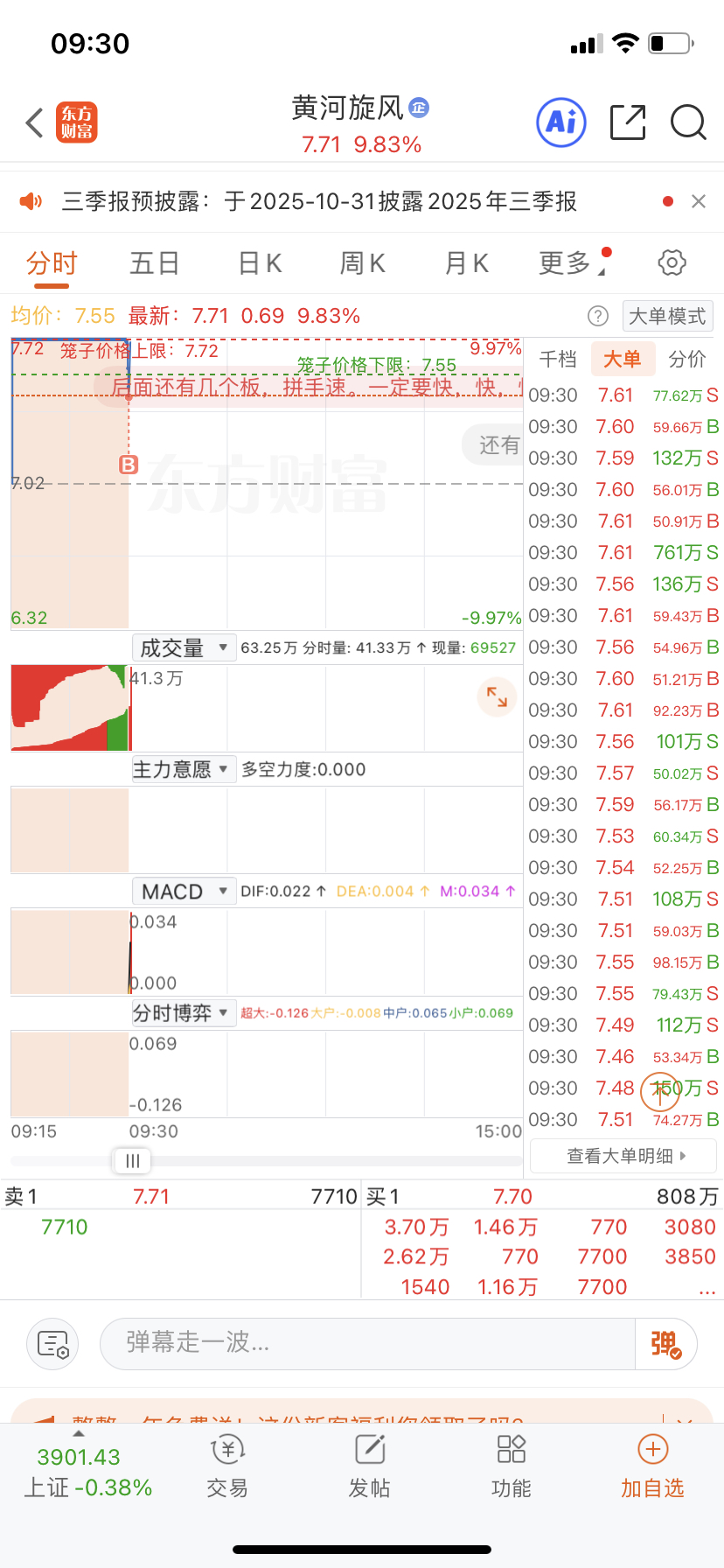Dismiss the 三季报 announcement banner
The image size is (724, 1568).
coord(698,201)
